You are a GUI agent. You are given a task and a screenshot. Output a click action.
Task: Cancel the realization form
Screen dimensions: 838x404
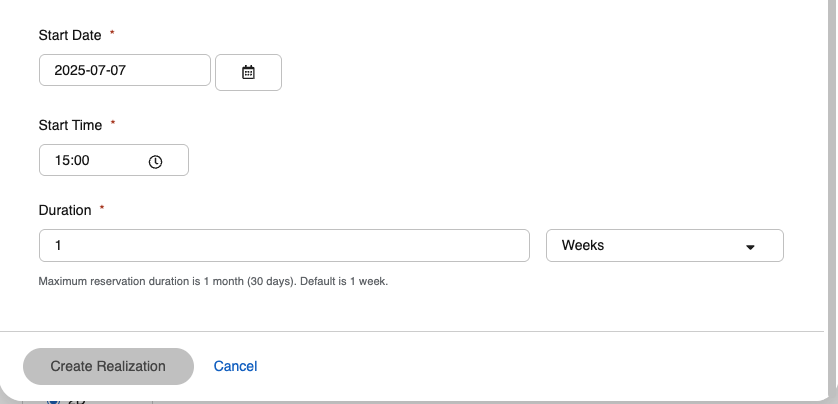click(235, 366)
